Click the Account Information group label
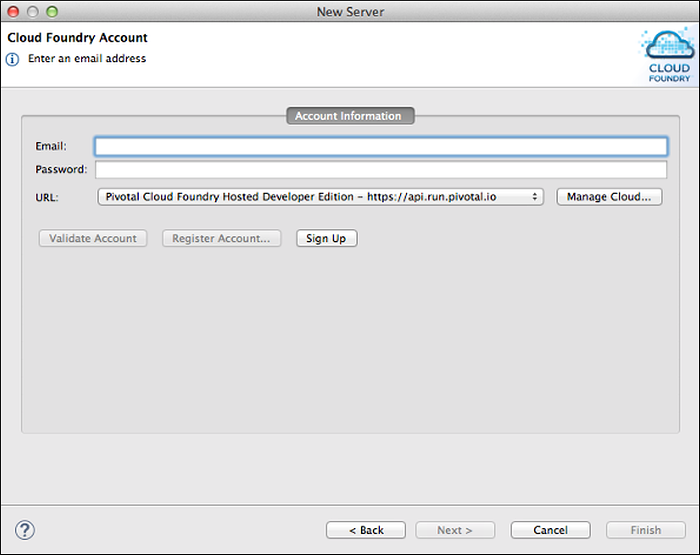Image resolution: width=700 pixels, height=555 pixels. pos(350,116)
